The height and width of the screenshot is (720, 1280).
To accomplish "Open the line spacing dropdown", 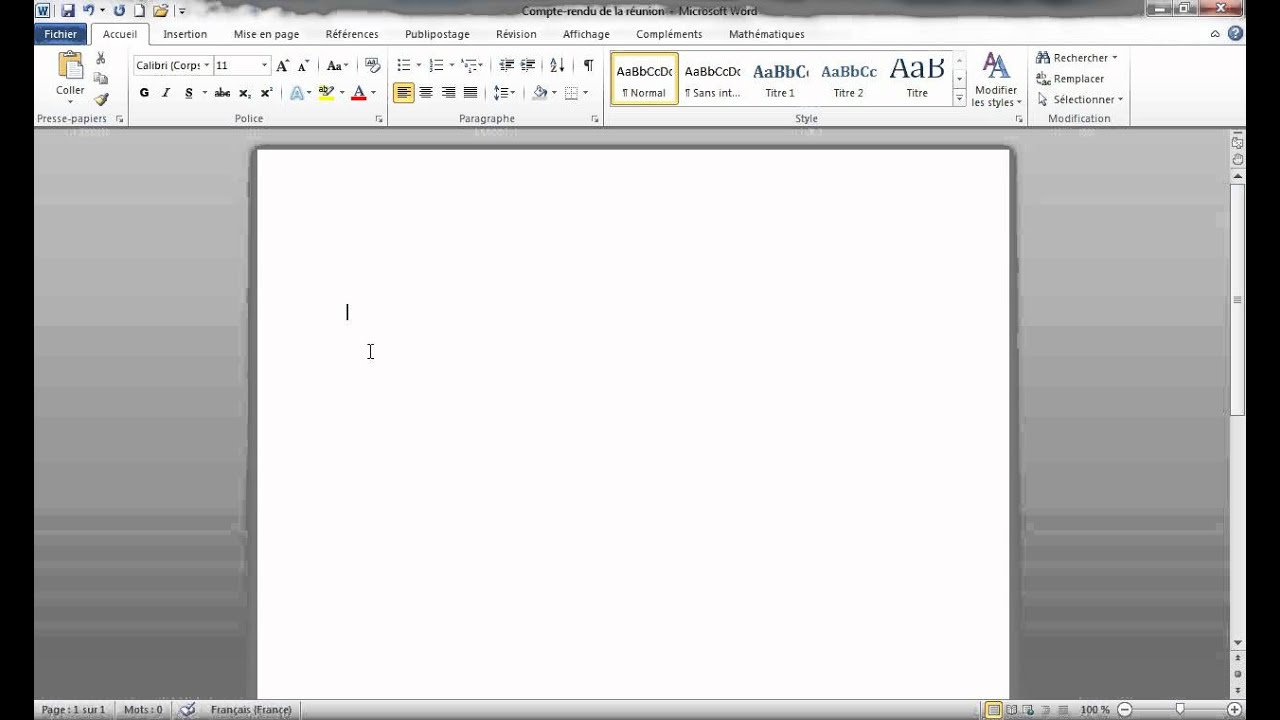I will [x=504, y=92].
